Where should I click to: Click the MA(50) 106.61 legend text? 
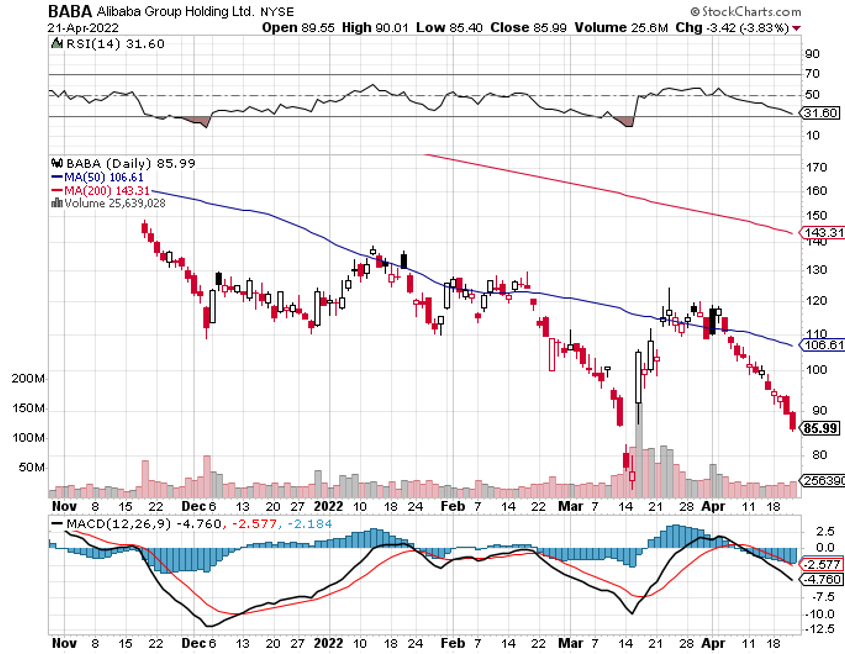(x=103, y=177)
